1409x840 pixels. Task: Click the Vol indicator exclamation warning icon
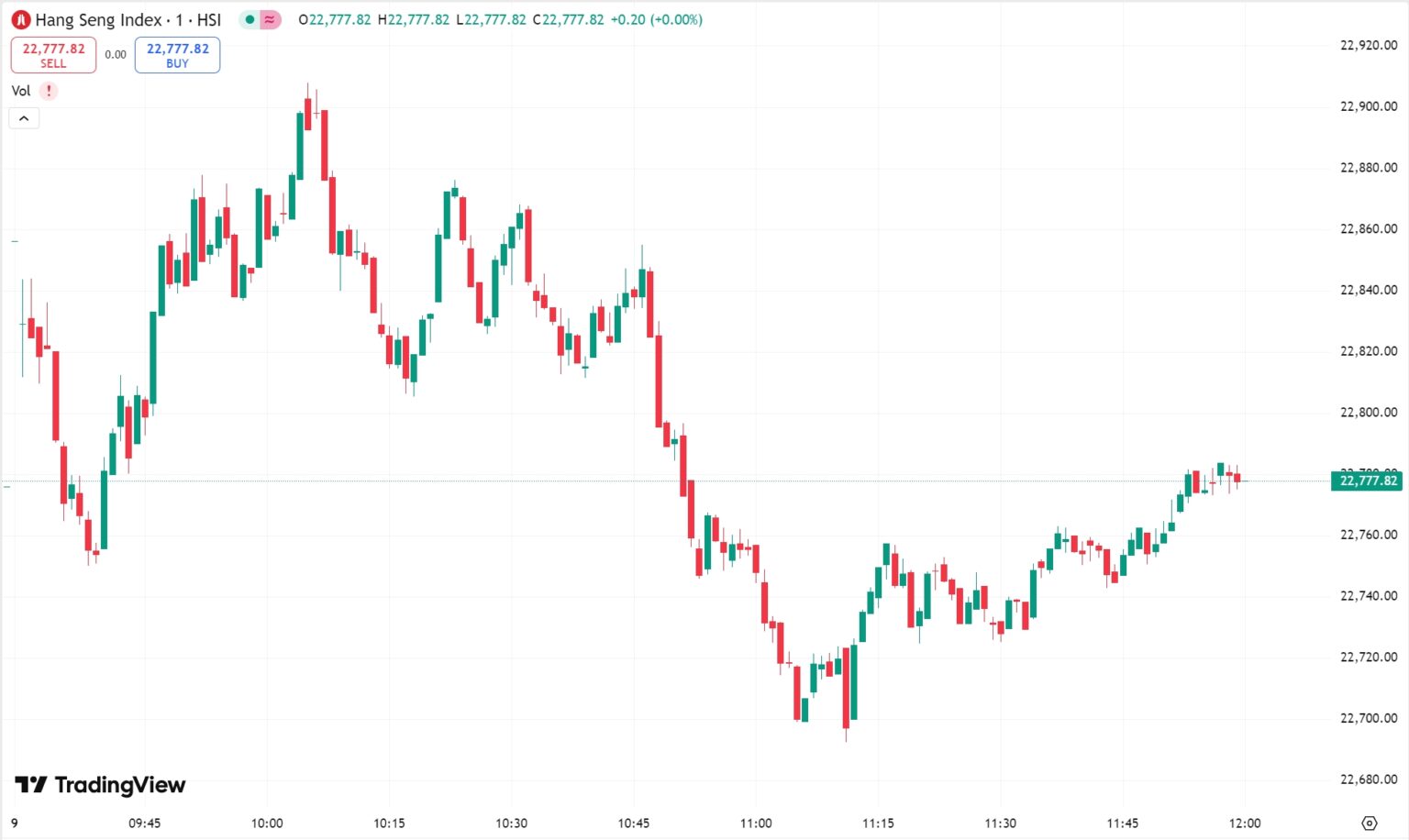49,91
